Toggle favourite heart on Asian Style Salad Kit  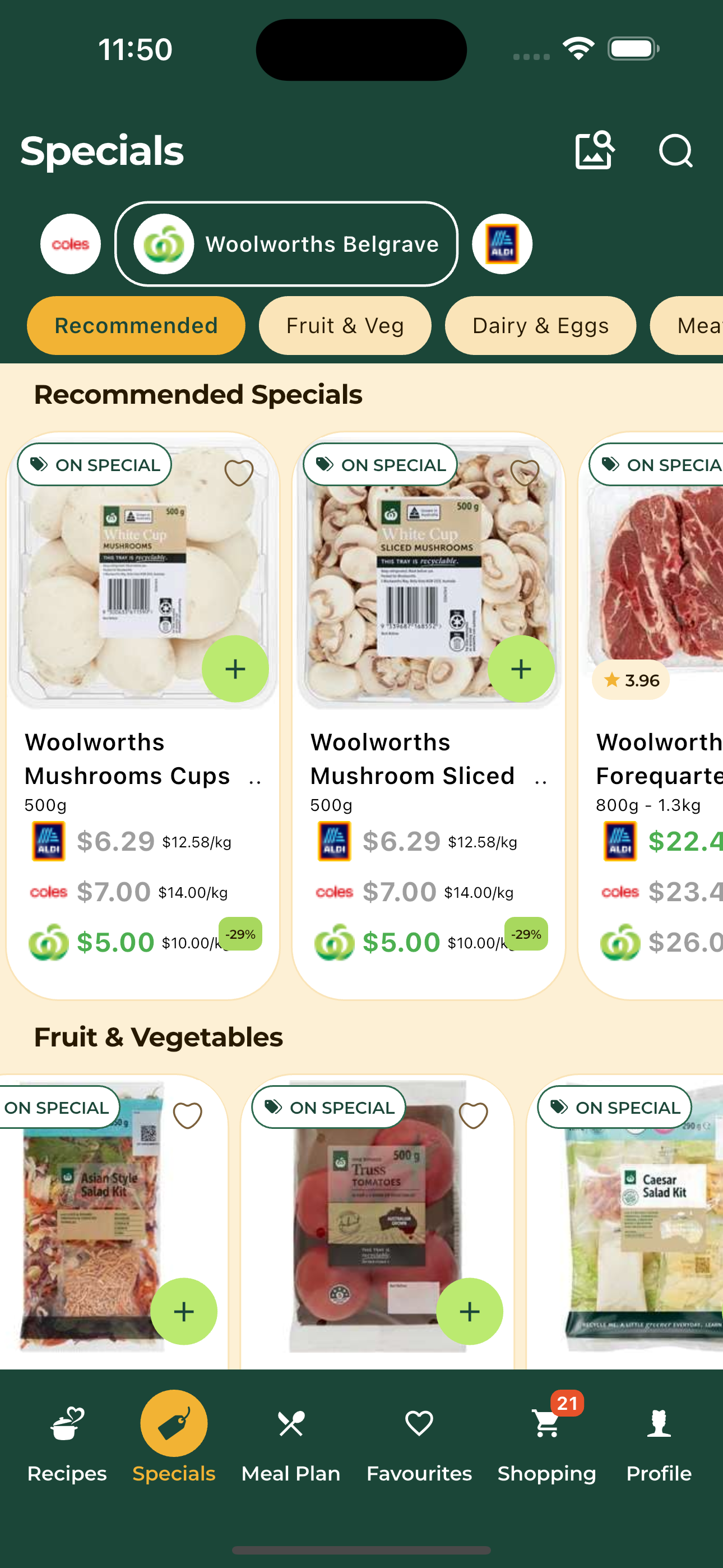pyautogui.click(x=187, y=1116)
